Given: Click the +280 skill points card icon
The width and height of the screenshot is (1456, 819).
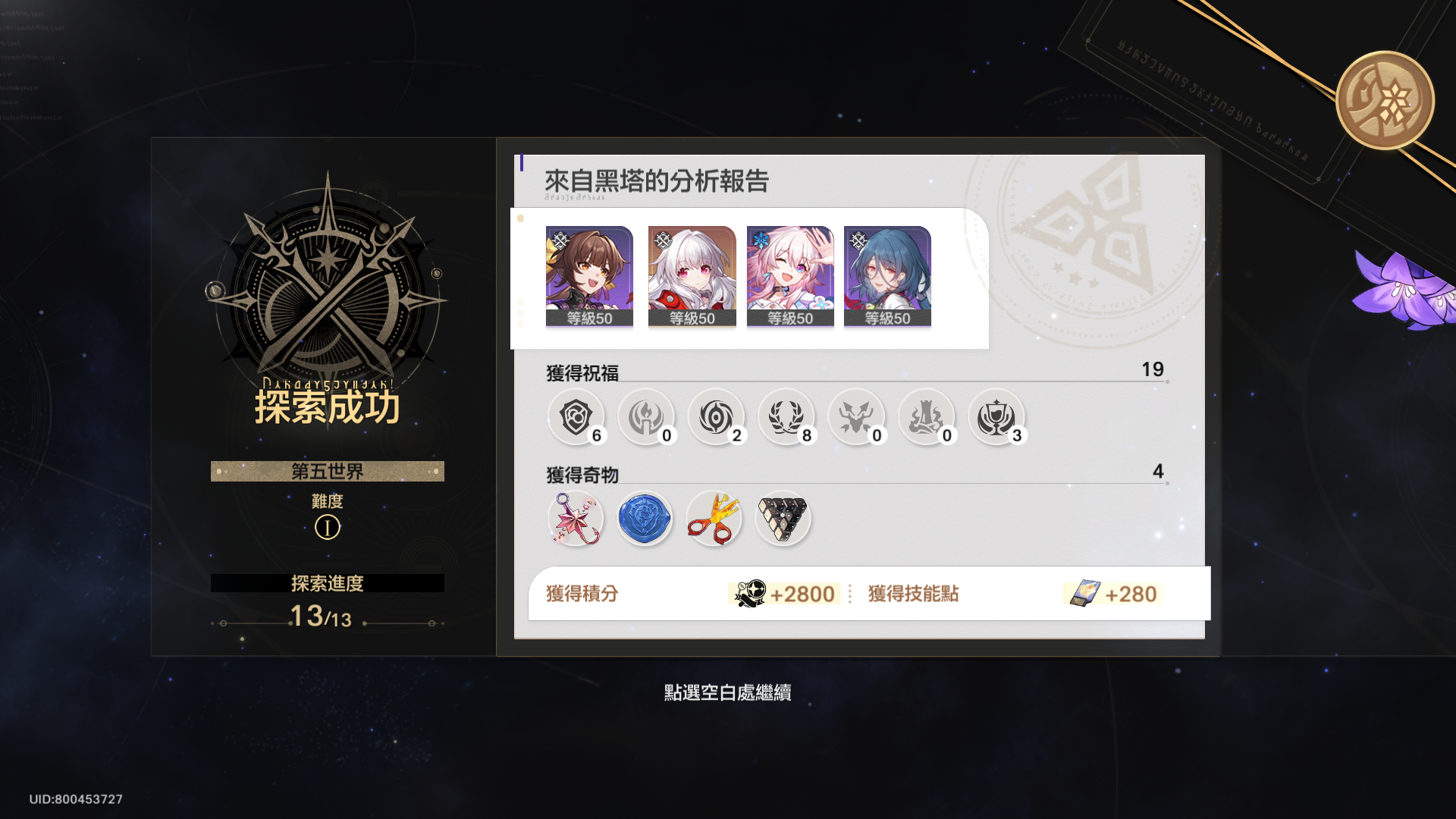Looking at the screenshot, I should pos(1085,593).
